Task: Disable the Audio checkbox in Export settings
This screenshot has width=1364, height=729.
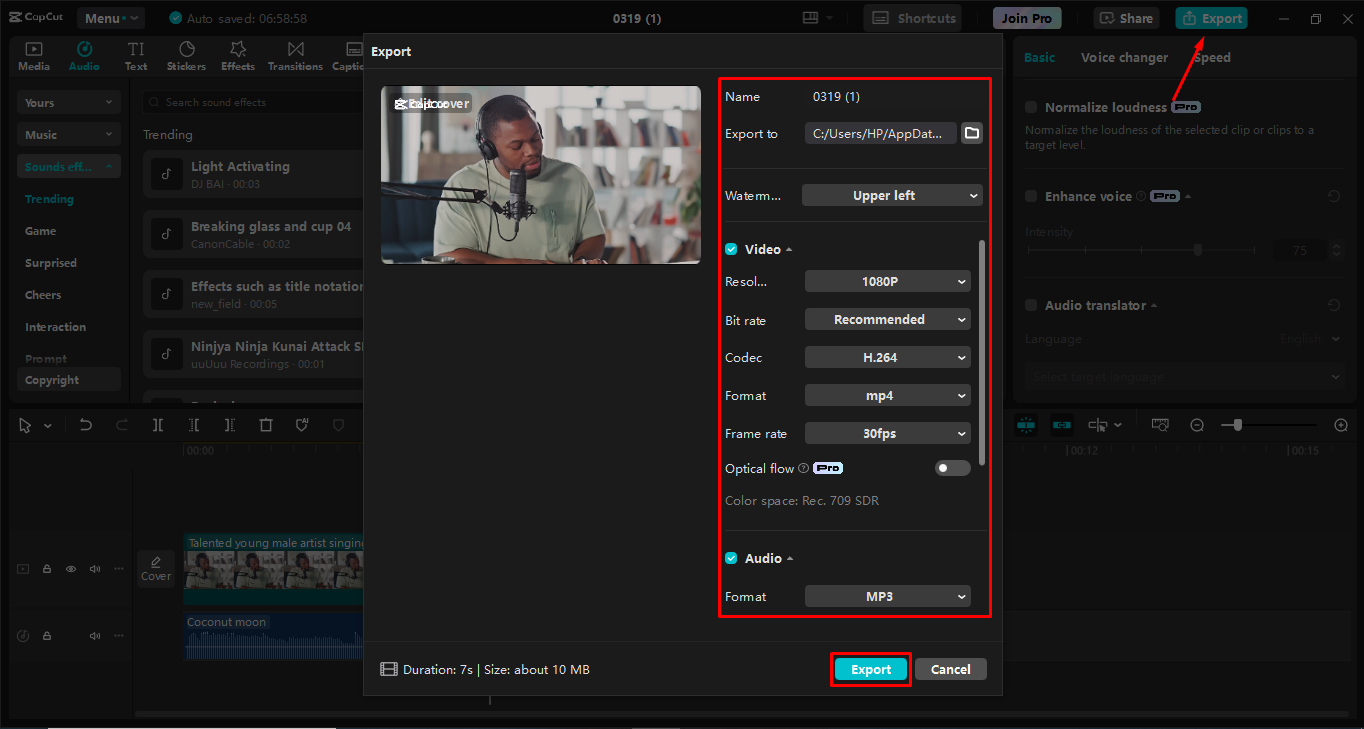Action: tap(731, 558)
